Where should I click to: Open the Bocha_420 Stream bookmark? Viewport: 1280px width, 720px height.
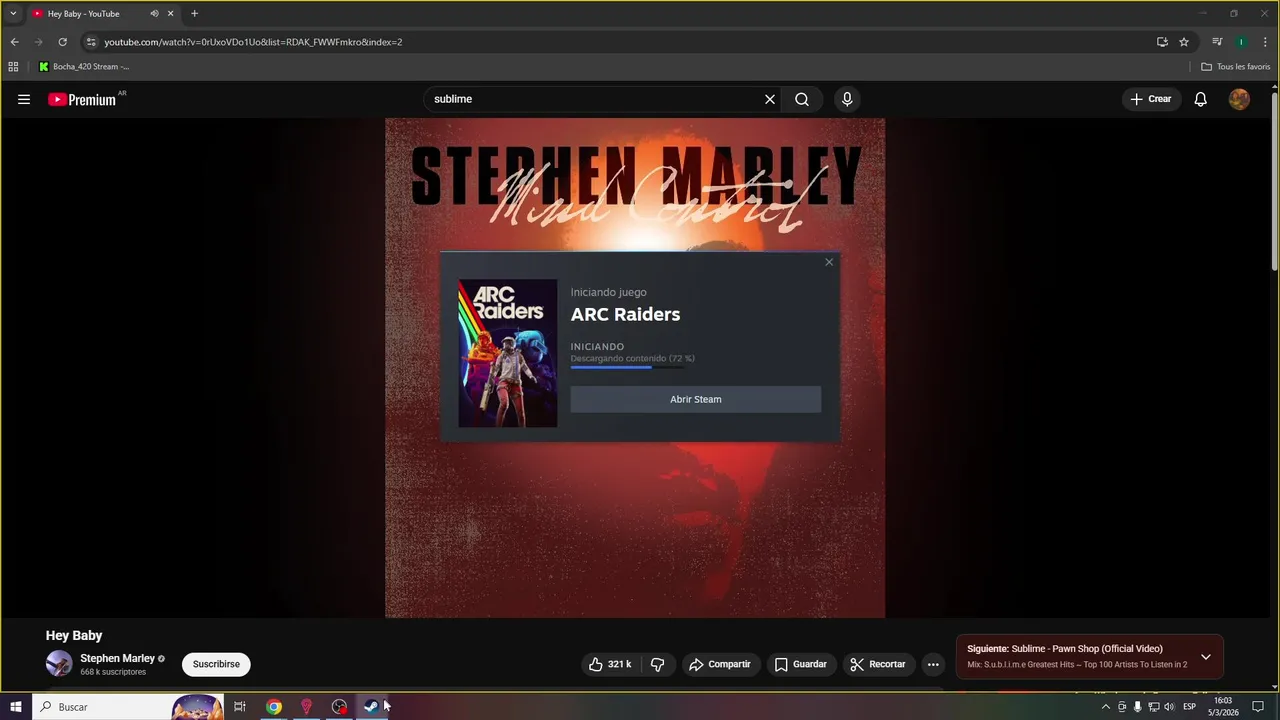coord(84,67)
